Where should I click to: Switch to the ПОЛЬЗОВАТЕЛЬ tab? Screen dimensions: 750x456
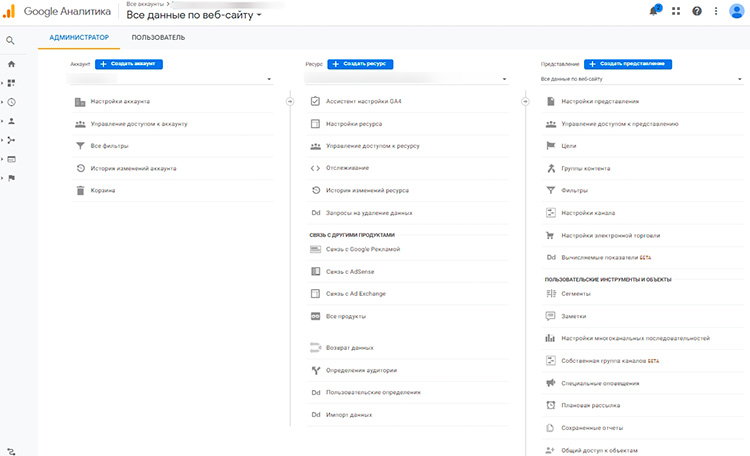point(158,37)
